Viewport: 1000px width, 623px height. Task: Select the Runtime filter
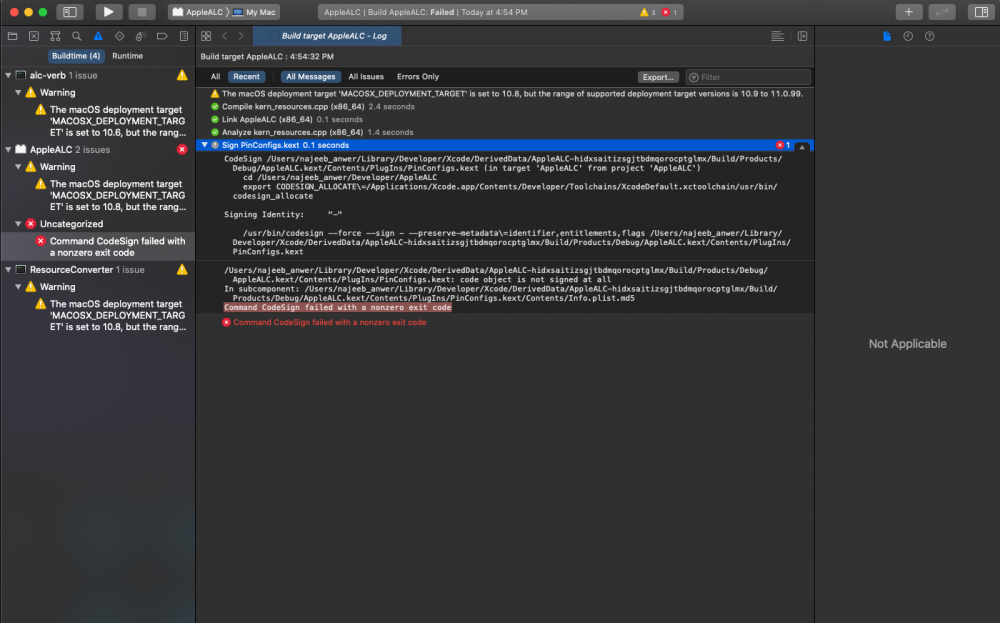coord(128,56)
